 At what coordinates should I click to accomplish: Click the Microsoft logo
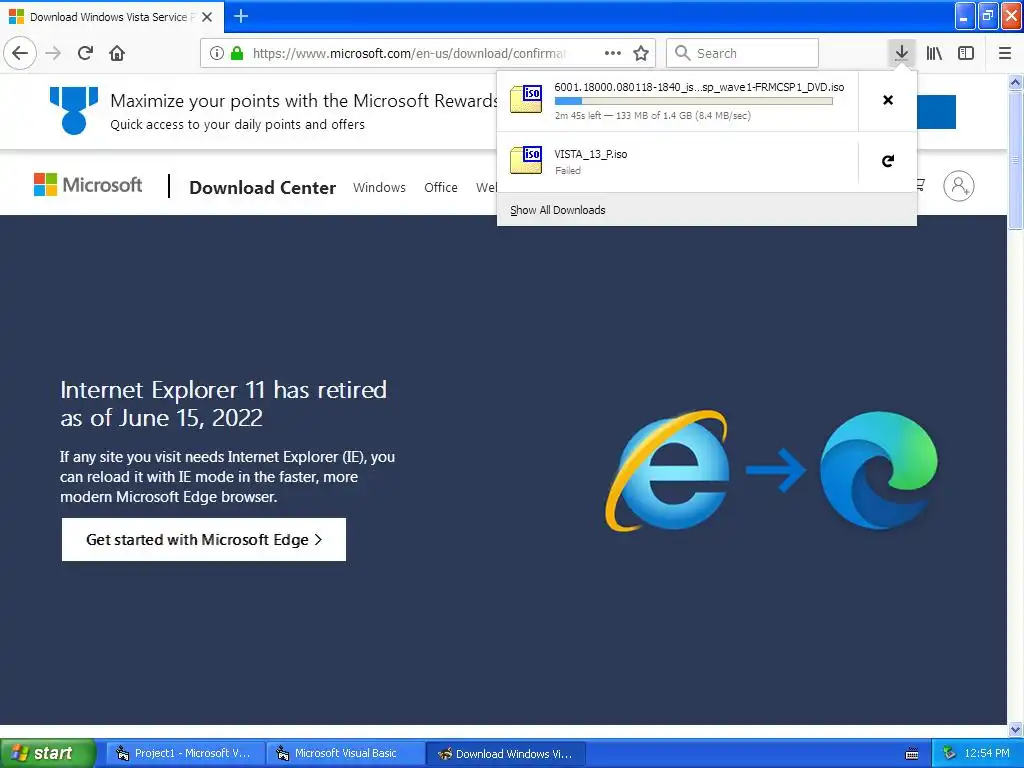pos(88,185)
